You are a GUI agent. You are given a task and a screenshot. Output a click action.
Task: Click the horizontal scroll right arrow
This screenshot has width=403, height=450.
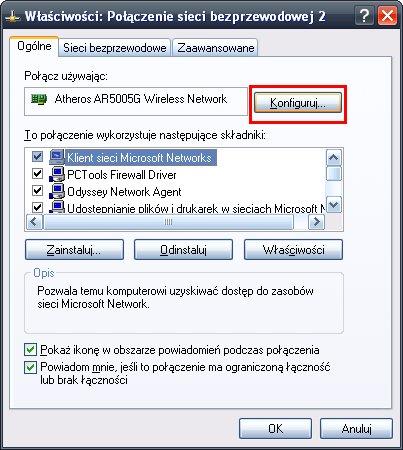pyautogui.click(x=316, y=222)
